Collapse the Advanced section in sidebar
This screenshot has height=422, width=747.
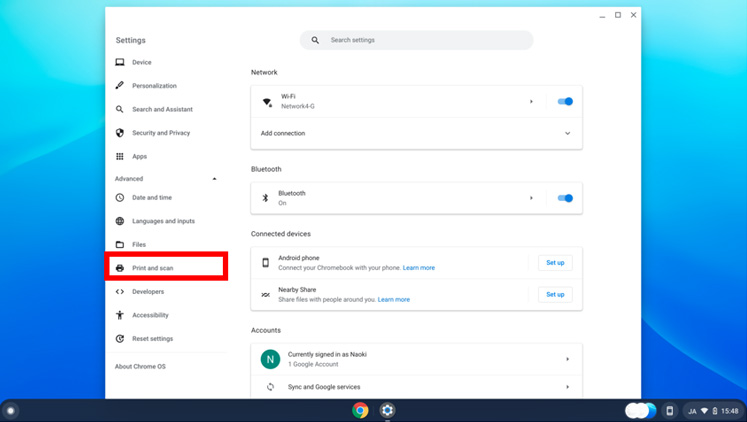click(x=214, y=179)
